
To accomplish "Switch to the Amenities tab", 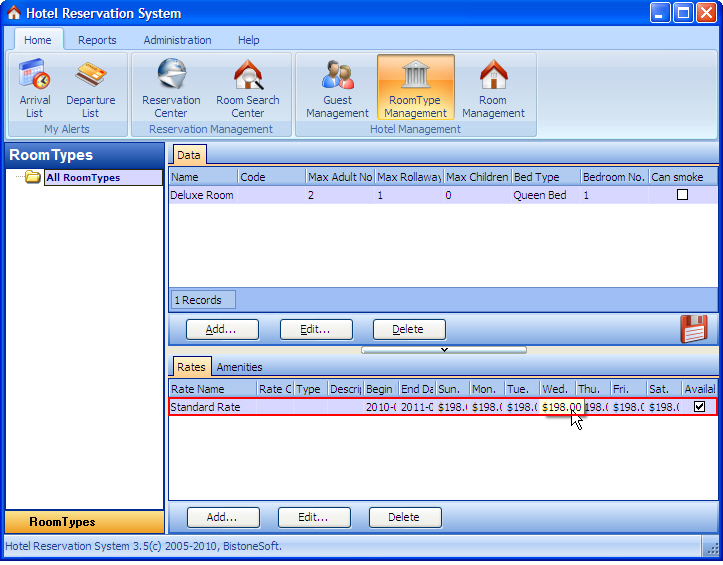I will tap(239, 367).
